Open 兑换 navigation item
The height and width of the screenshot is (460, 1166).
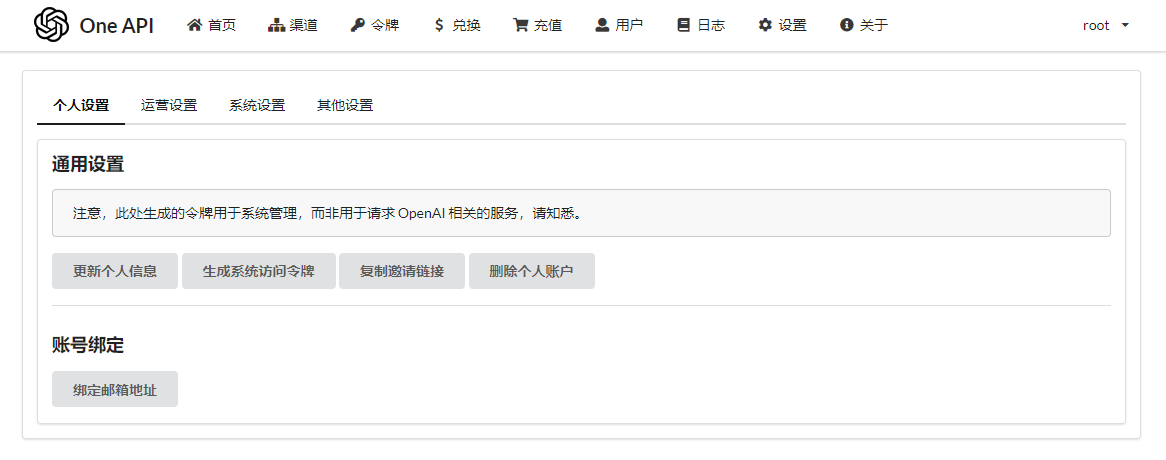pos(457,25)
